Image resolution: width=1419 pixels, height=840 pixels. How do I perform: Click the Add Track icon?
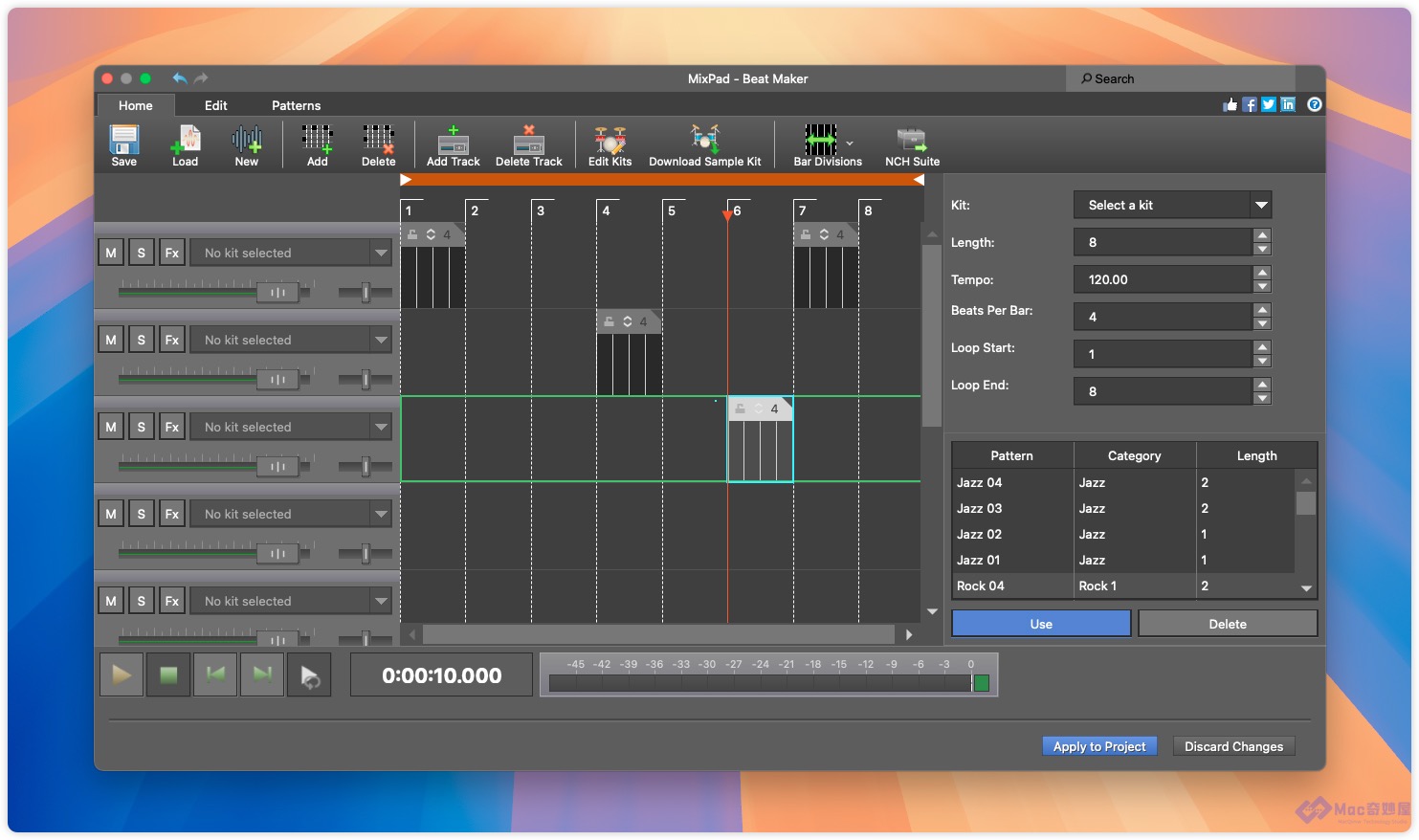(454, 145)
